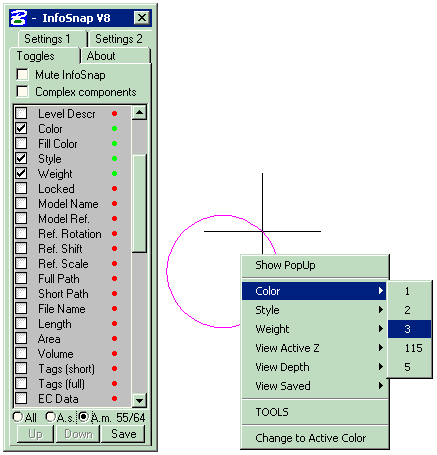Select highlighted color 3 in submenu
Image resolution: width=437 pixels, height=455 pixels.
(409, 329)
